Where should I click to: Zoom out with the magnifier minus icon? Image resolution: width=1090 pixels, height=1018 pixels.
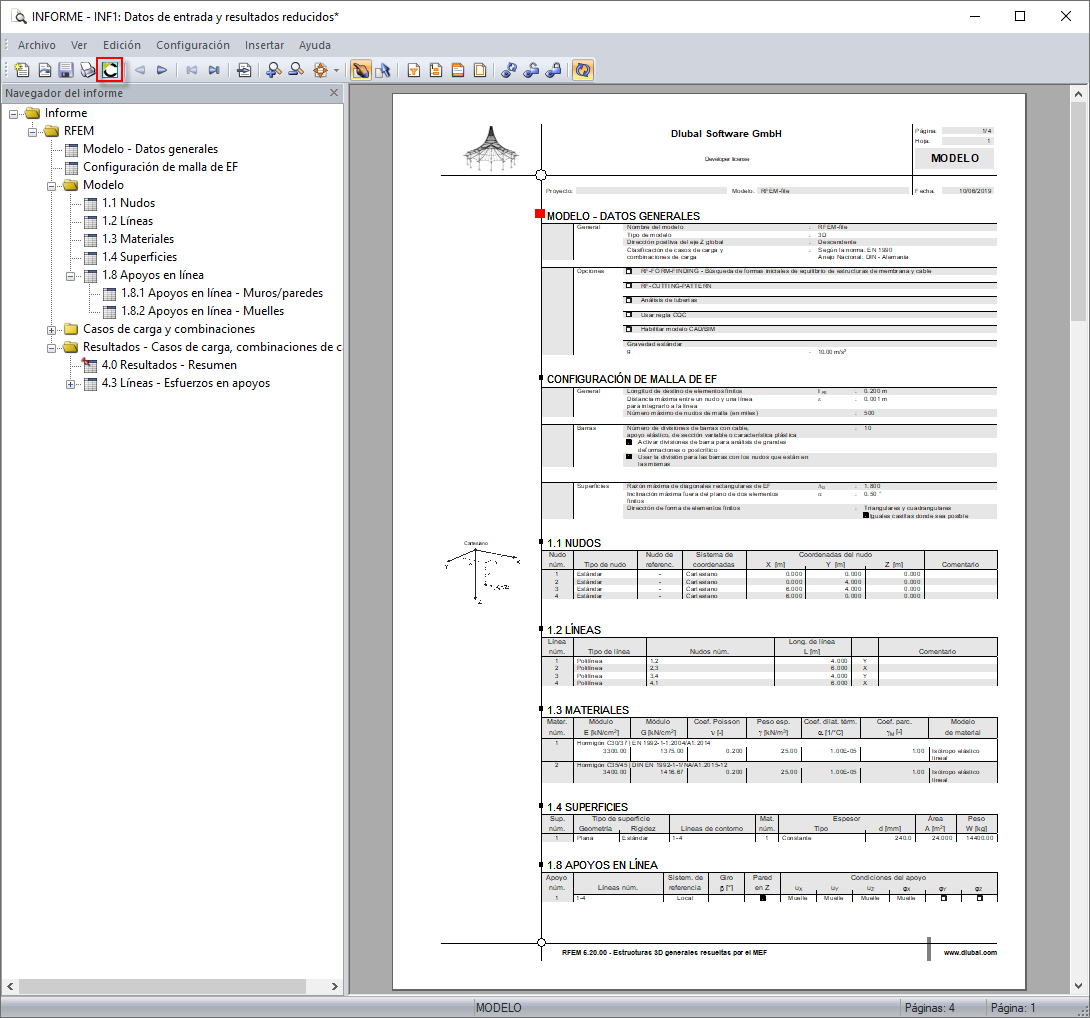coord(296,70)
